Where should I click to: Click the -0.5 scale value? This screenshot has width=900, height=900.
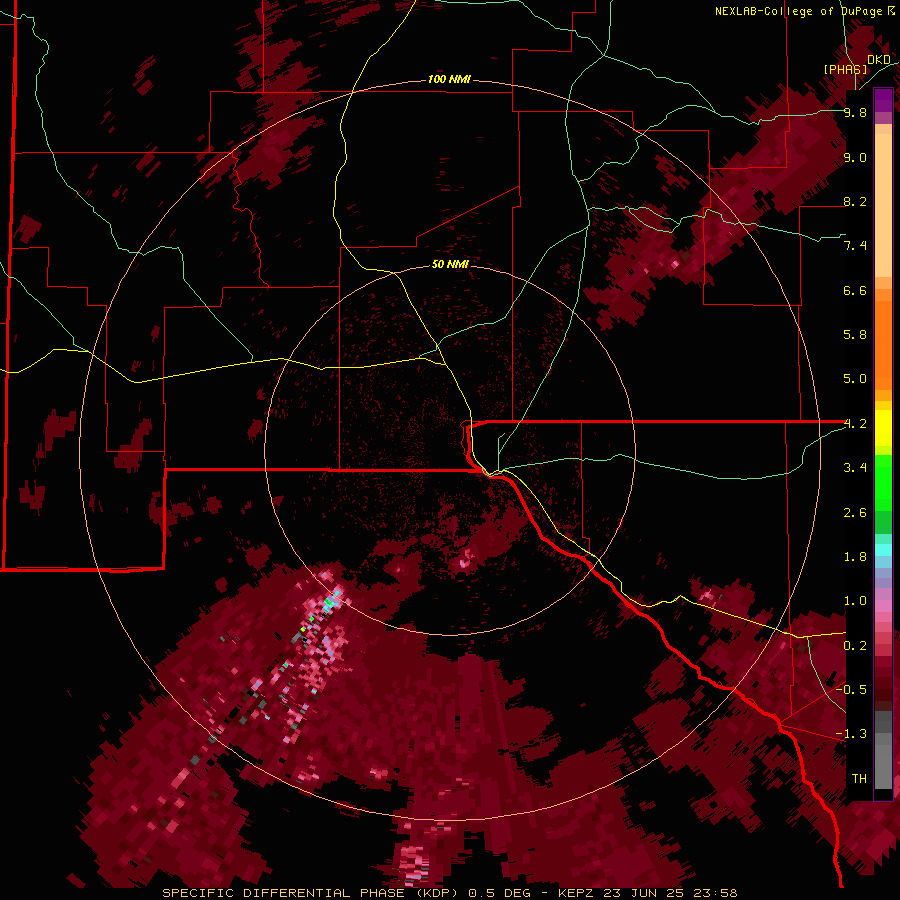point(851,690)
